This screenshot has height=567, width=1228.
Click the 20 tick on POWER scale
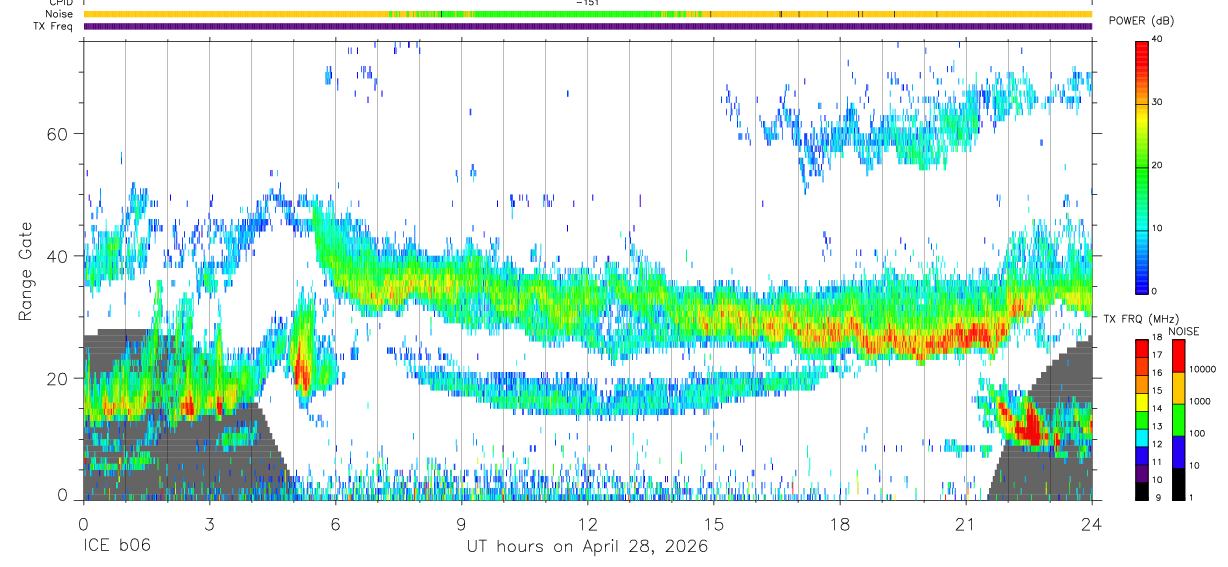point(1156,165)
